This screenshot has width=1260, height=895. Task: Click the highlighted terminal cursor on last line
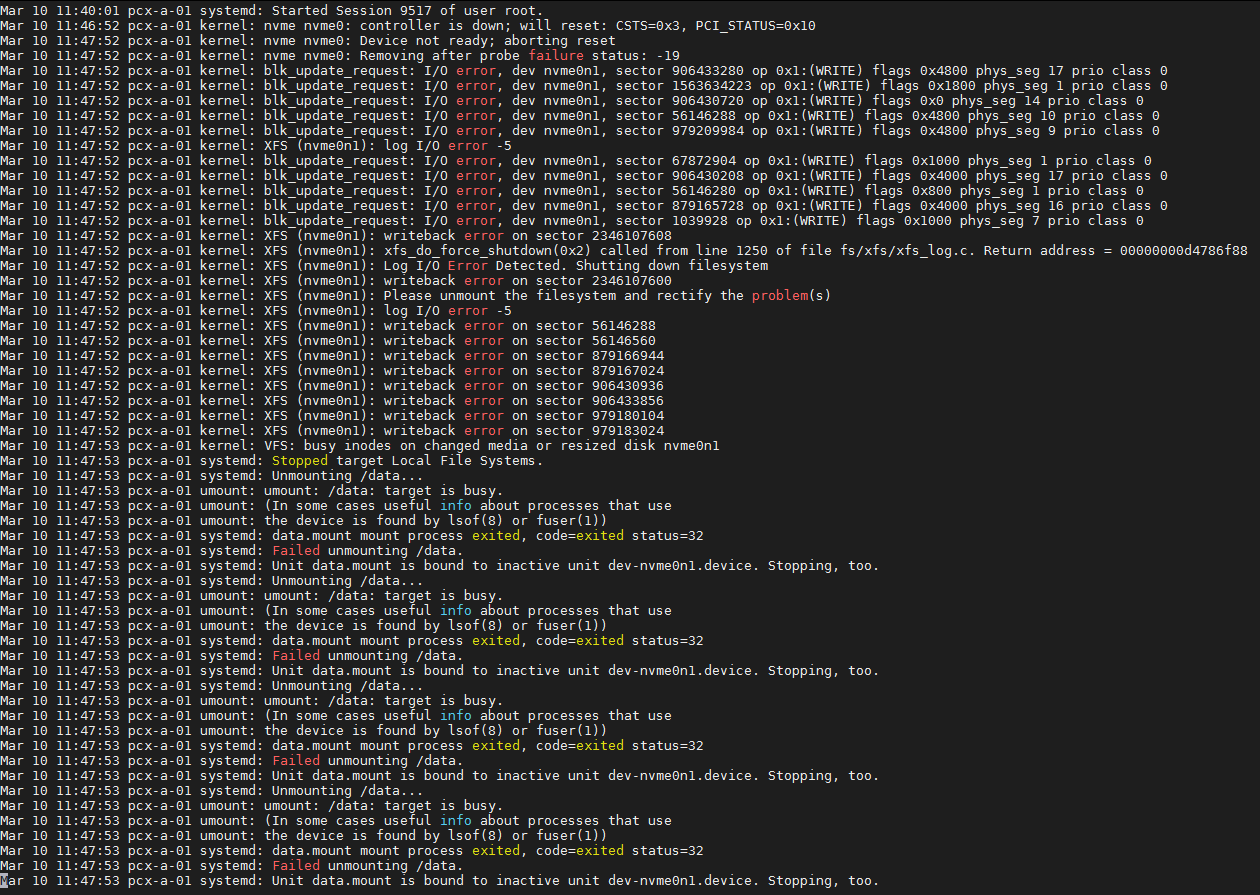click(4, 880)
